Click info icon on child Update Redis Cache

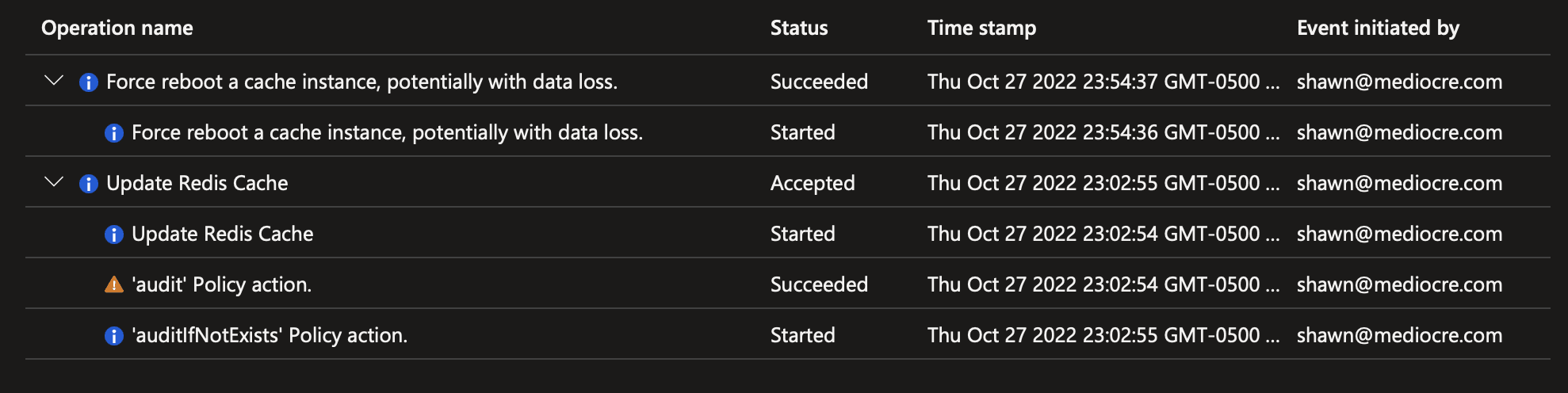click(x=114, y=234)
